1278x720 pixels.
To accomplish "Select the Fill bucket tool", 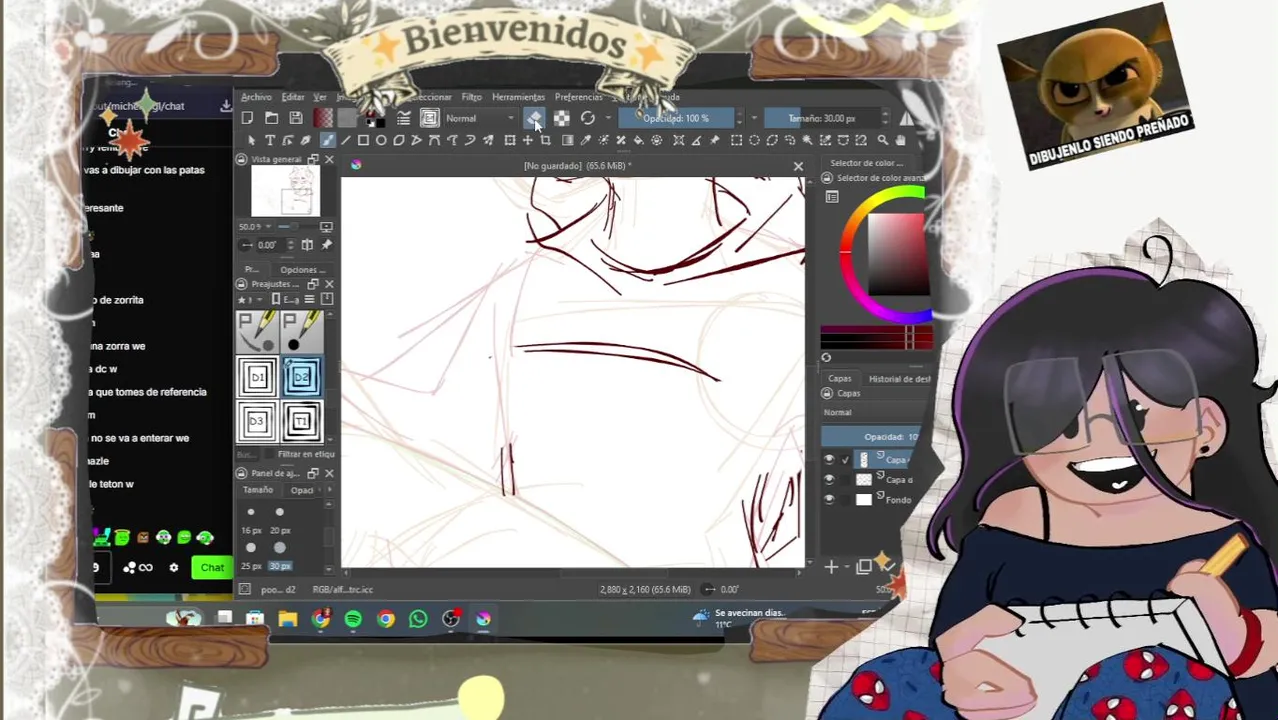I will pos(639,140).
